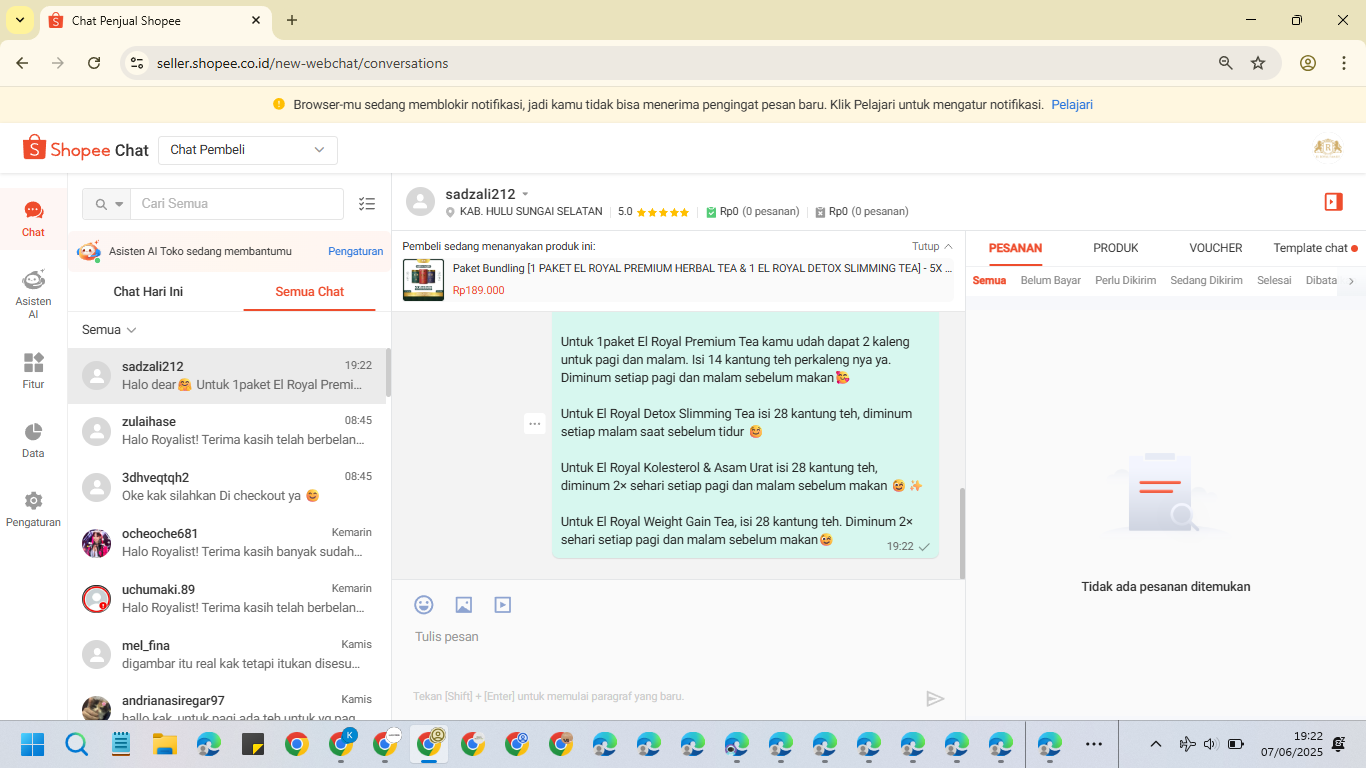The image size is (1366, 768).
Task: Click the product thumbnail image
Action: (423, 280)
